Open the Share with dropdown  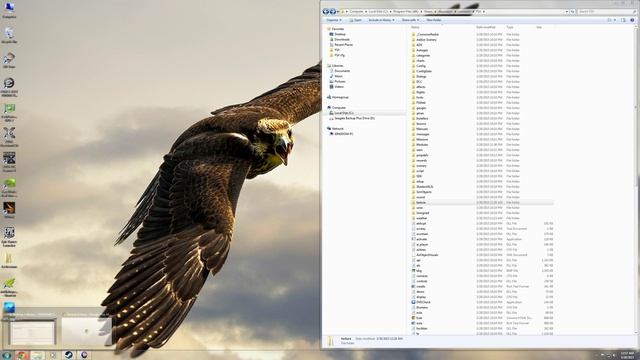[x=410, y=20]
